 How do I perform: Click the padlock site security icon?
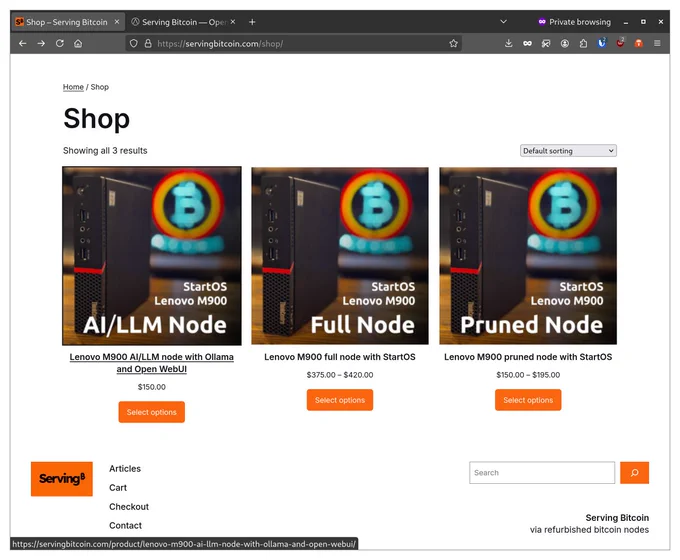click(x=148, y=43)
